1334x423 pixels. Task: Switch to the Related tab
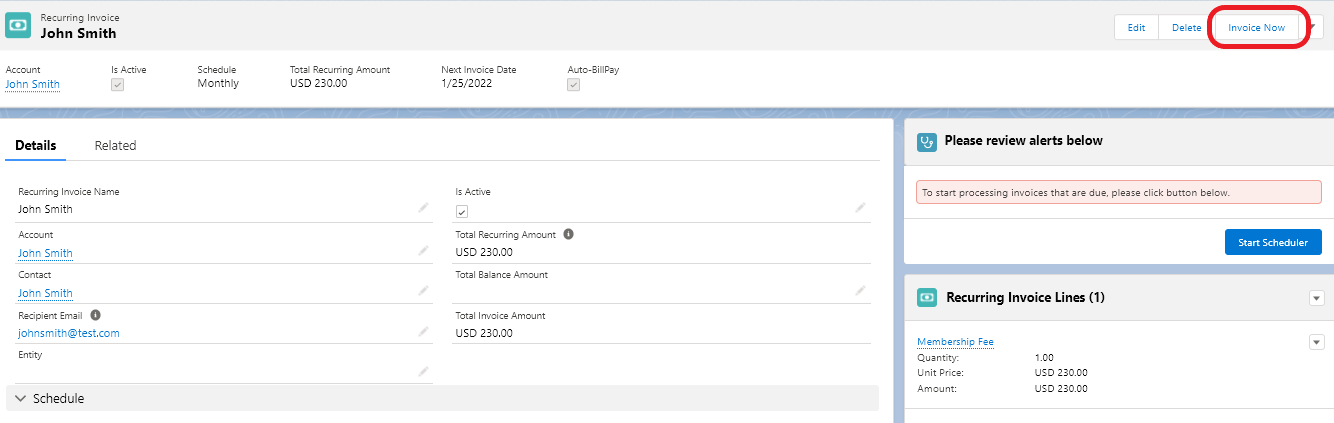(x=115, y=145)
